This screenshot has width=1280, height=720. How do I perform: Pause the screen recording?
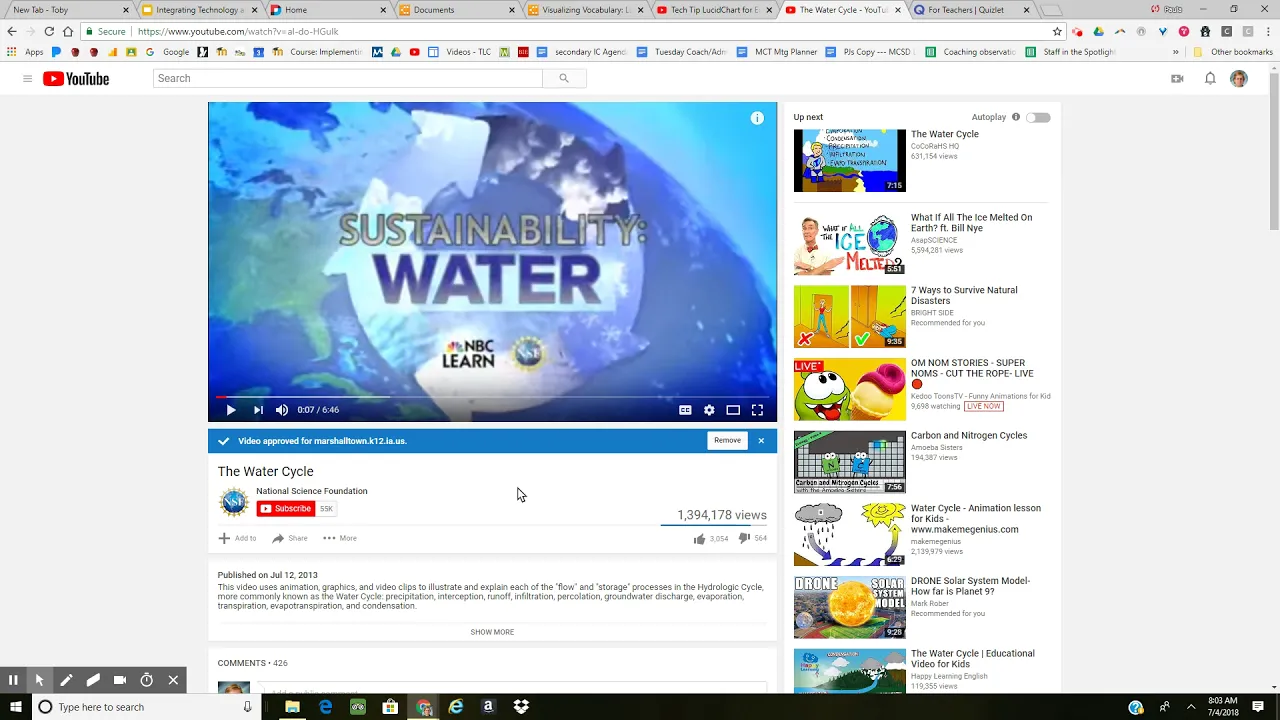point(13,680)
